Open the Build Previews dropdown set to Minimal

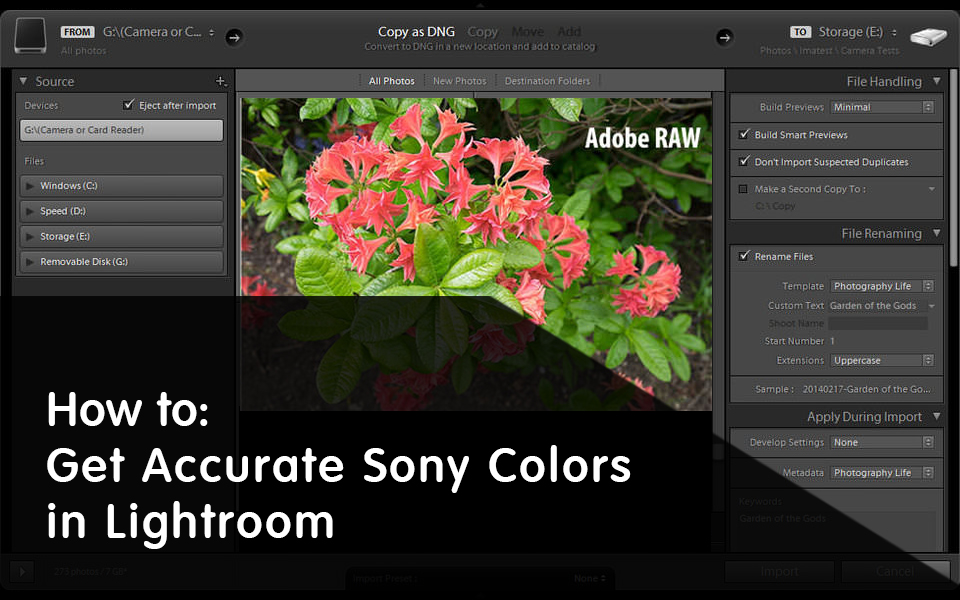pyautogui.click(x=881, y=107)
